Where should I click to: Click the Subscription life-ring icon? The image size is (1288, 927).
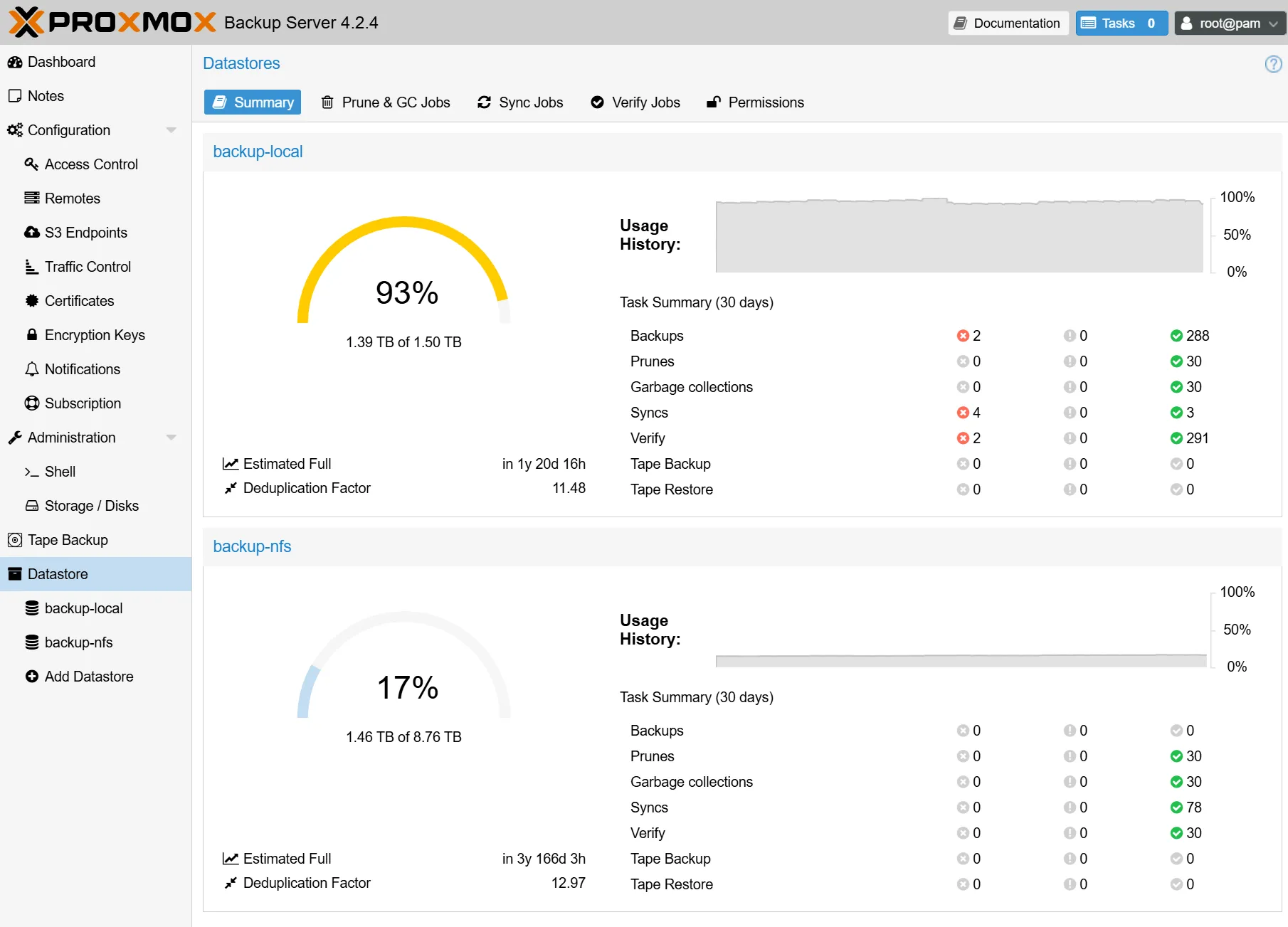click(x=31, y=403)
